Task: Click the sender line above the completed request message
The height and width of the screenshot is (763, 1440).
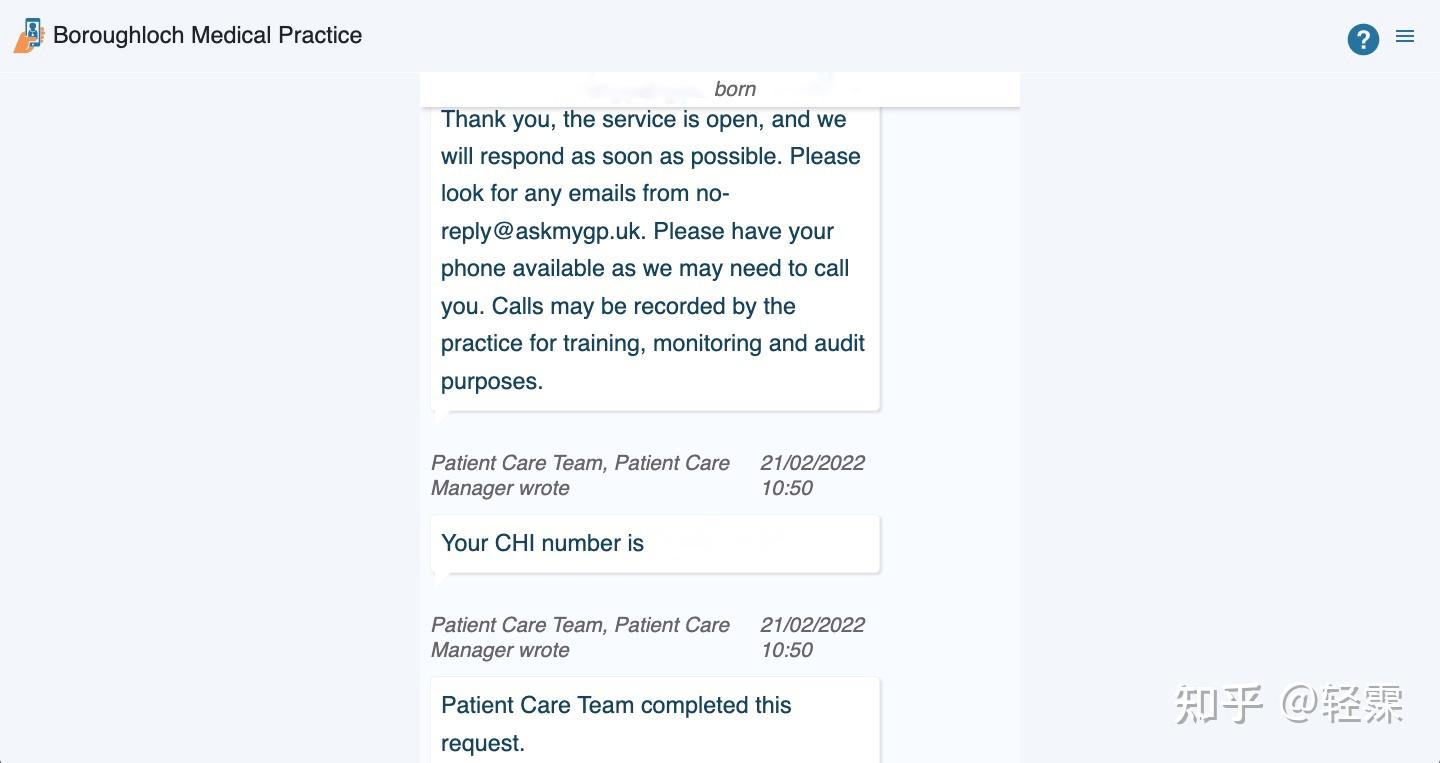Action: 580,637
